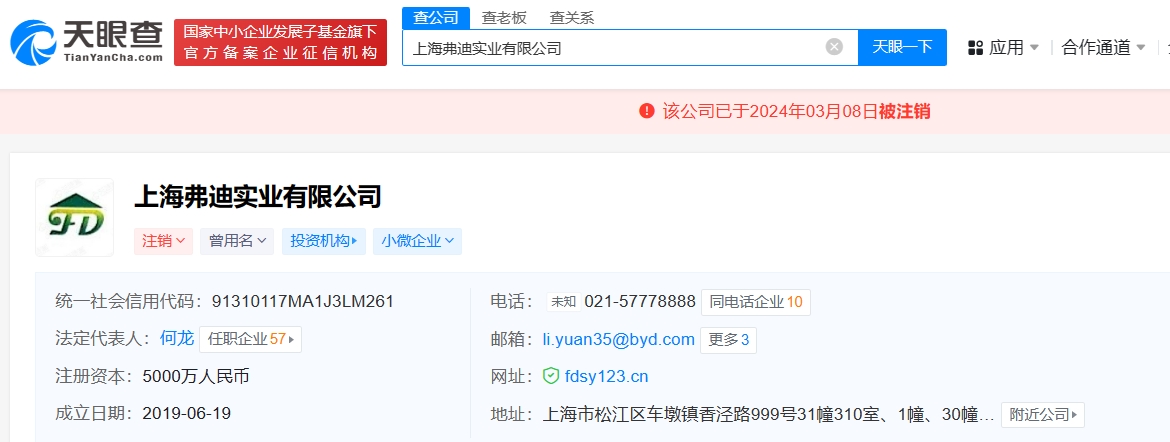This screenshot has width=1170, height=442.
Task: Click the phone number 021-57778888
Action: (640, 302)
